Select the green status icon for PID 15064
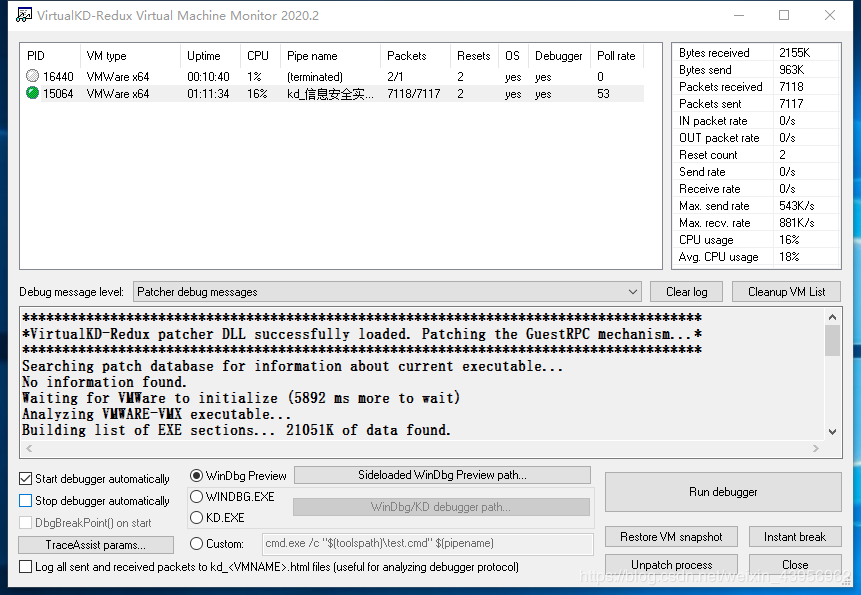This screenshot has height=595, width=861. (x=32, y=93)
